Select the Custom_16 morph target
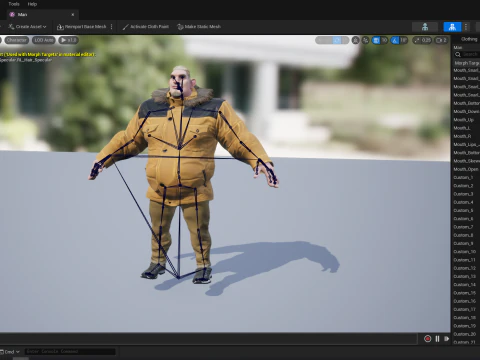This screenshot has width=480, height=360. coord(466,301)
